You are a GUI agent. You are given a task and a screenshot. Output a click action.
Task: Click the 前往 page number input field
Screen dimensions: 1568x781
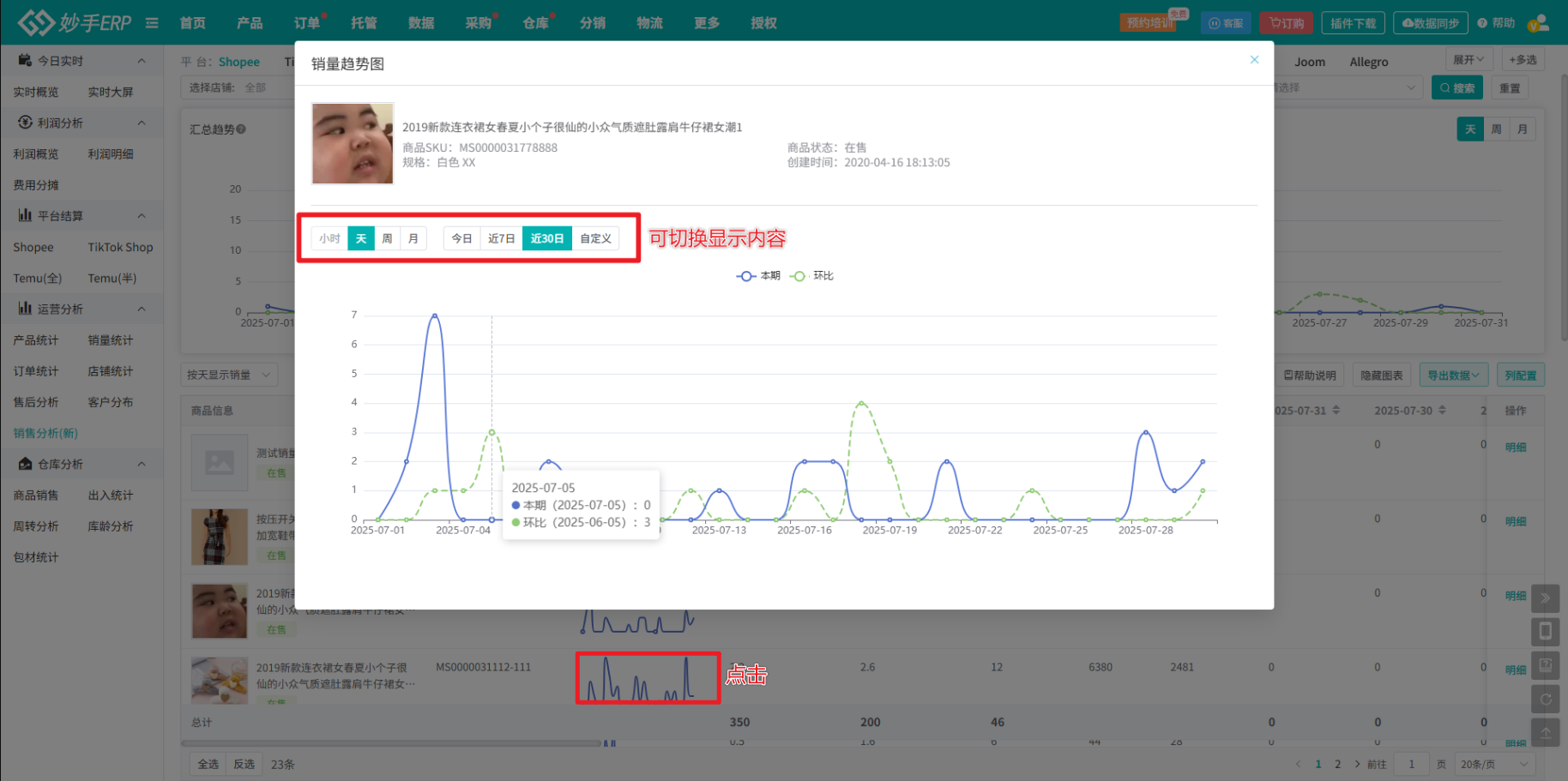[x=1411, y=764]
